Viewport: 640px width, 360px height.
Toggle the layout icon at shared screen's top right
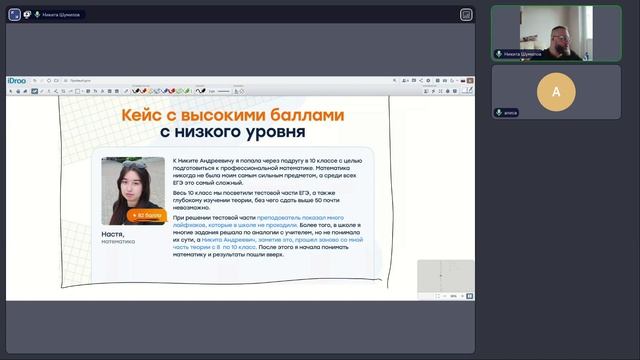pos(466,15)
